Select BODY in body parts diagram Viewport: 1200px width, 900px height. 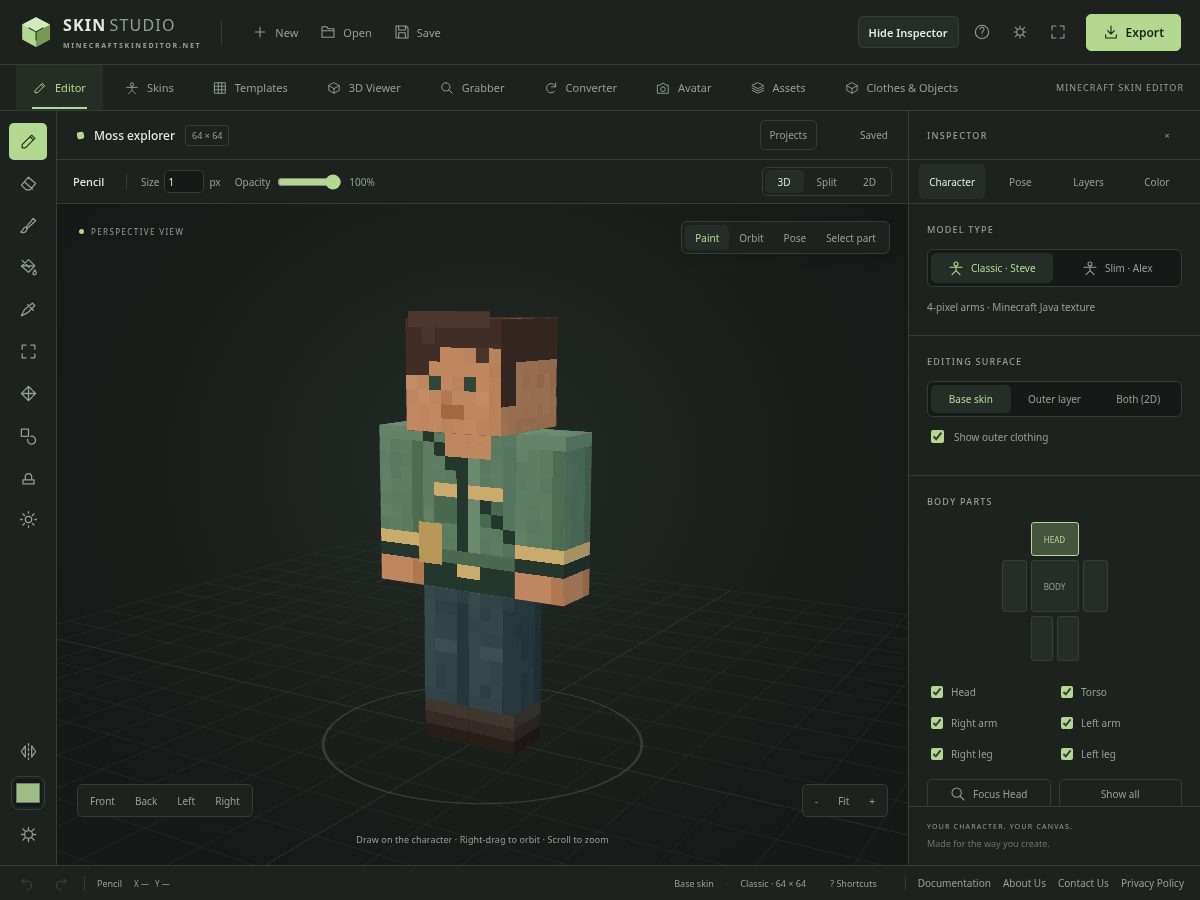(x=1054, y=587)
